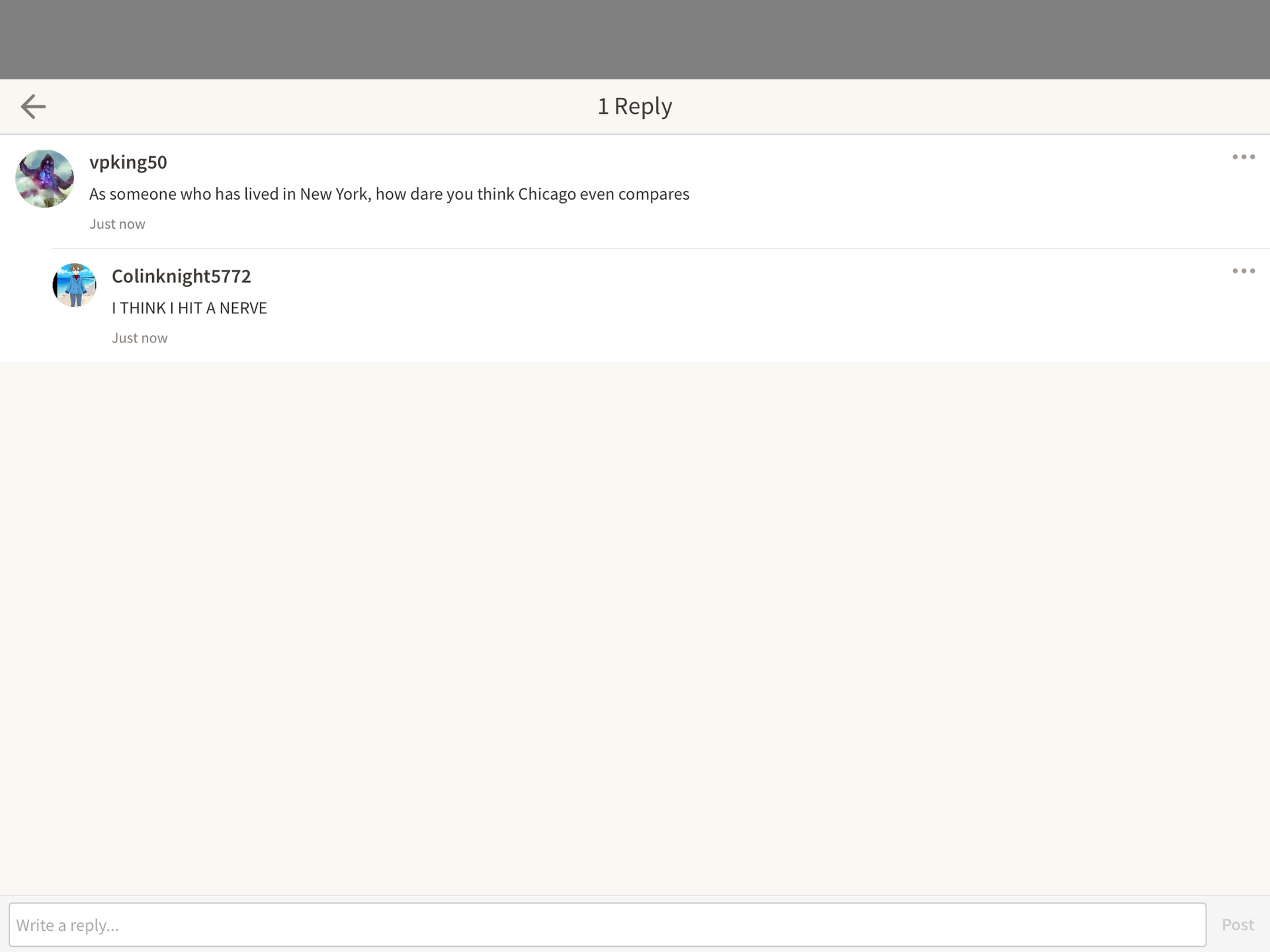1270x952 pixels.
Task: Open Colinknight5772's username link
Action: [x=181, y=276]
